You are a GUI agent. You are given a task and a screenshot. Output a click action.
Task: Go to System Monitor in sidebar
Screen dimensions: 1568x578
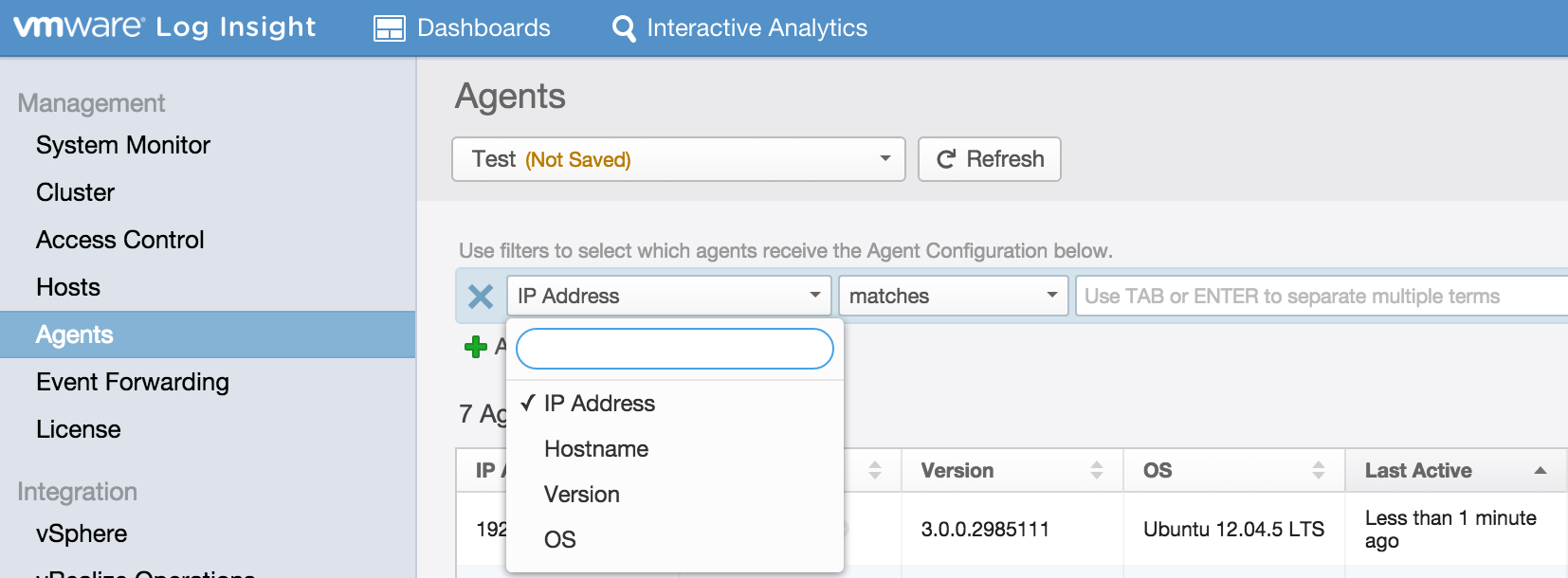(123, 145)
